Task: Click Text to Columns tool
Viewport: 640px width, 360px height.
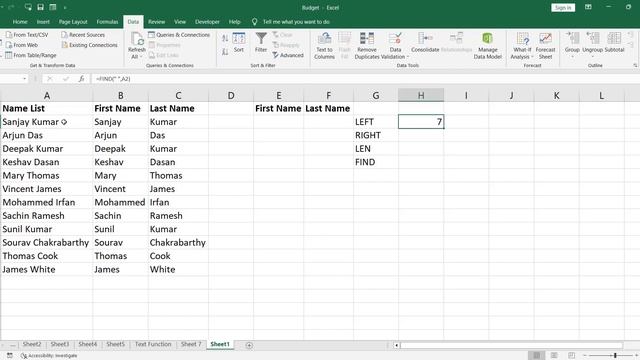Action: click(324, 46)
